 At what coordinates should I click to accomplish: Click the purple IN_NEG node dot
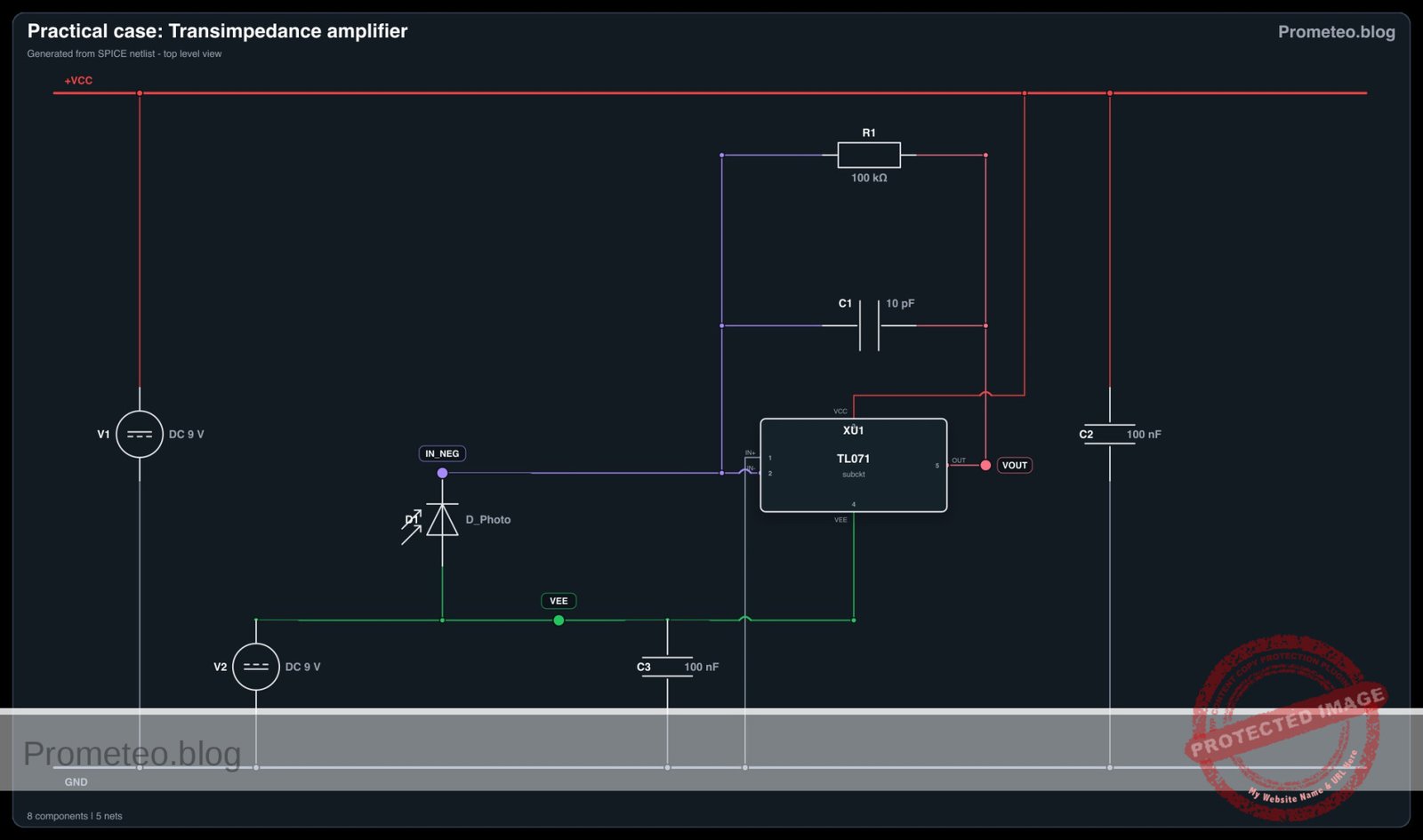442,473
